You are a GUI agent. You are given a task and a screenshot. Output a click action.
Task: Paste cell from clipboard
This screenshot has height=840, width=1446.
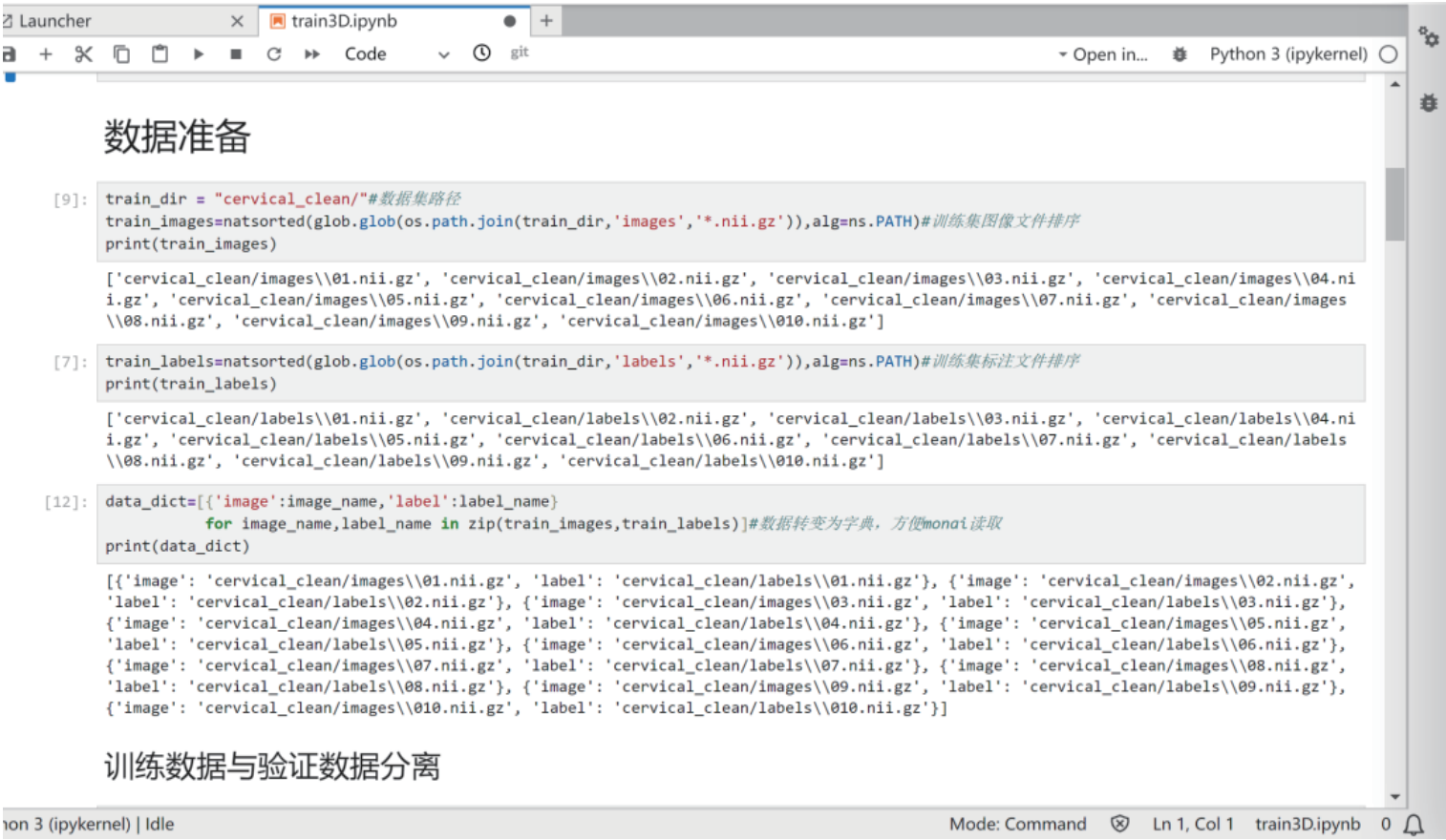pyautogui.click(x=159, y=54)
